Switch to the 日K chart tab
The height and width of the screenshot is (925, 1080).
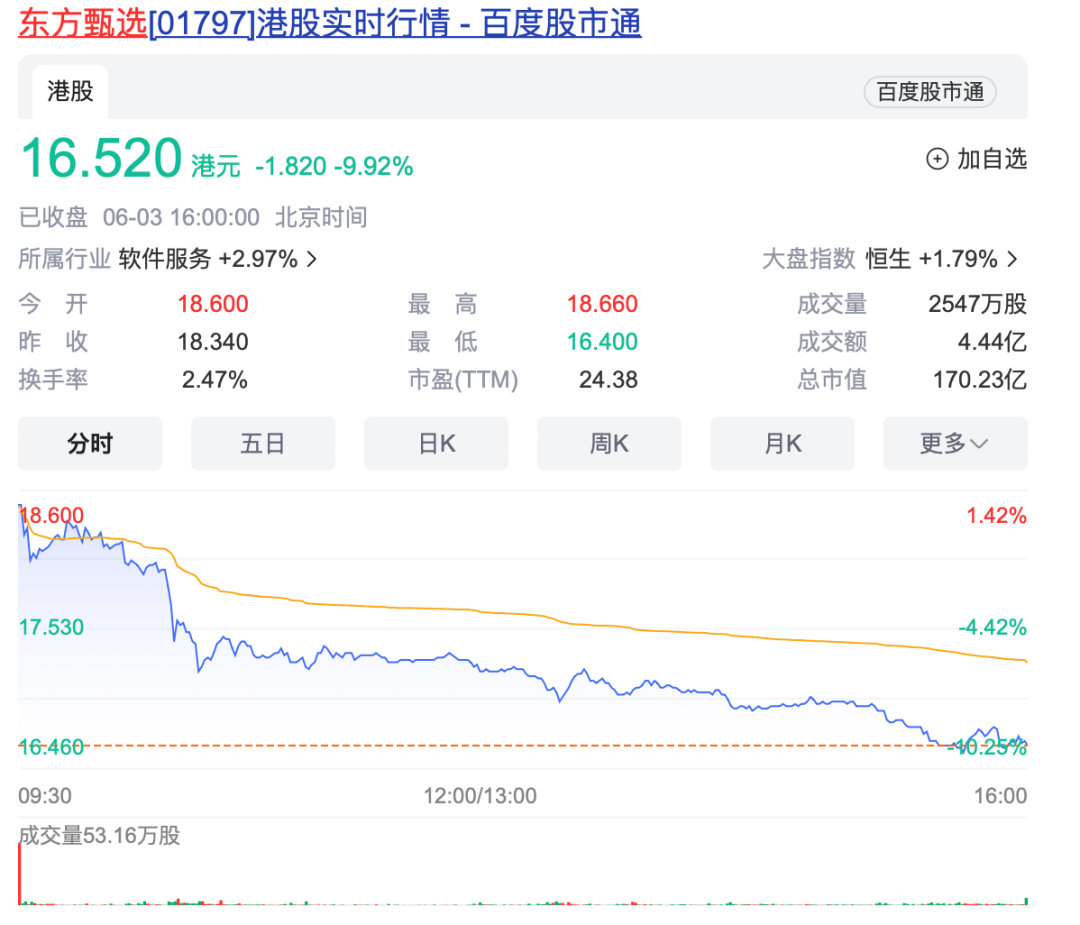pyautogui.click(x=436, y=444)
